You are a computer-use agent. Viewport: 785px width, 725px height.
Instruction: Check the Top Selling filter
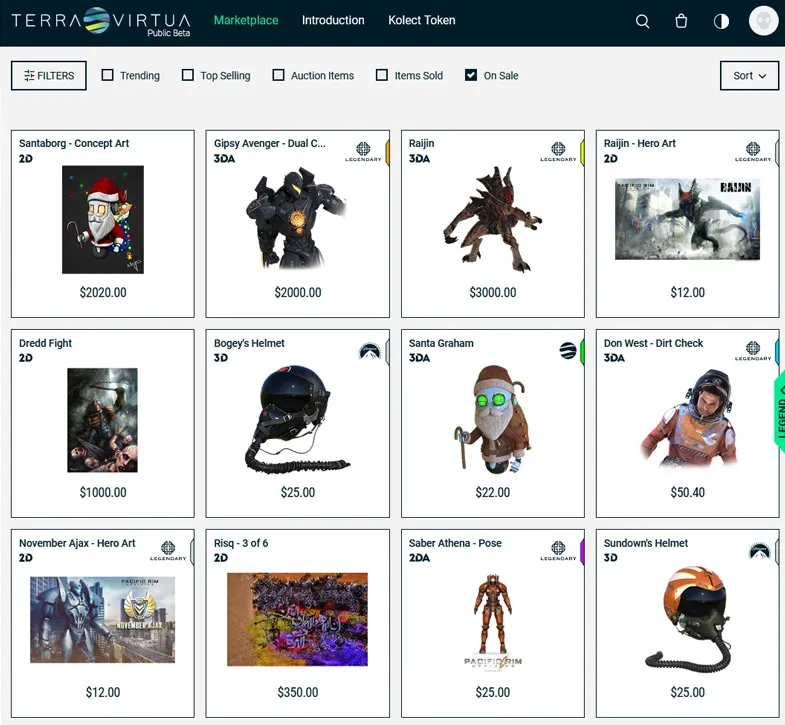pos(188,75)
